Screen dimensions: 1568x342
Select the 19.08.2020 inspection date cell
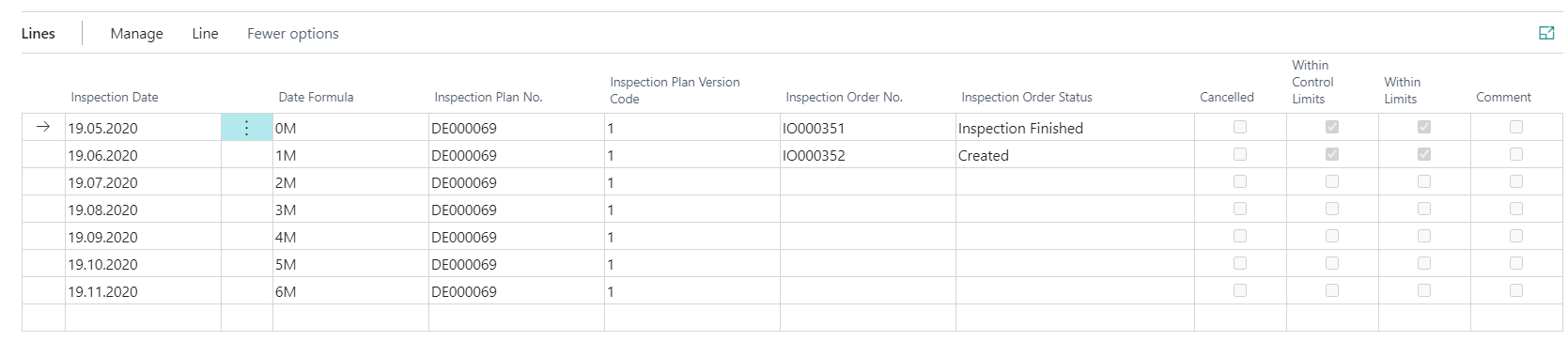(x=143, y=210)
